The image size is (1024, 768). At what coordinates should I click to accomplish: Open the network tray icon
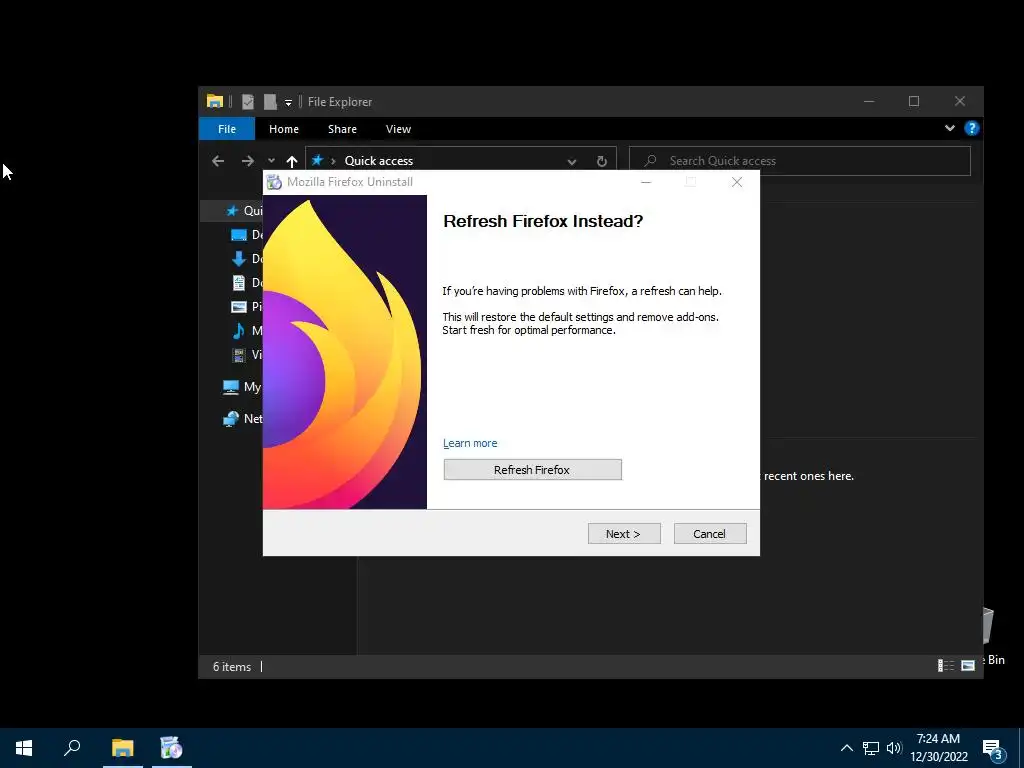click(x=871, y=748)
